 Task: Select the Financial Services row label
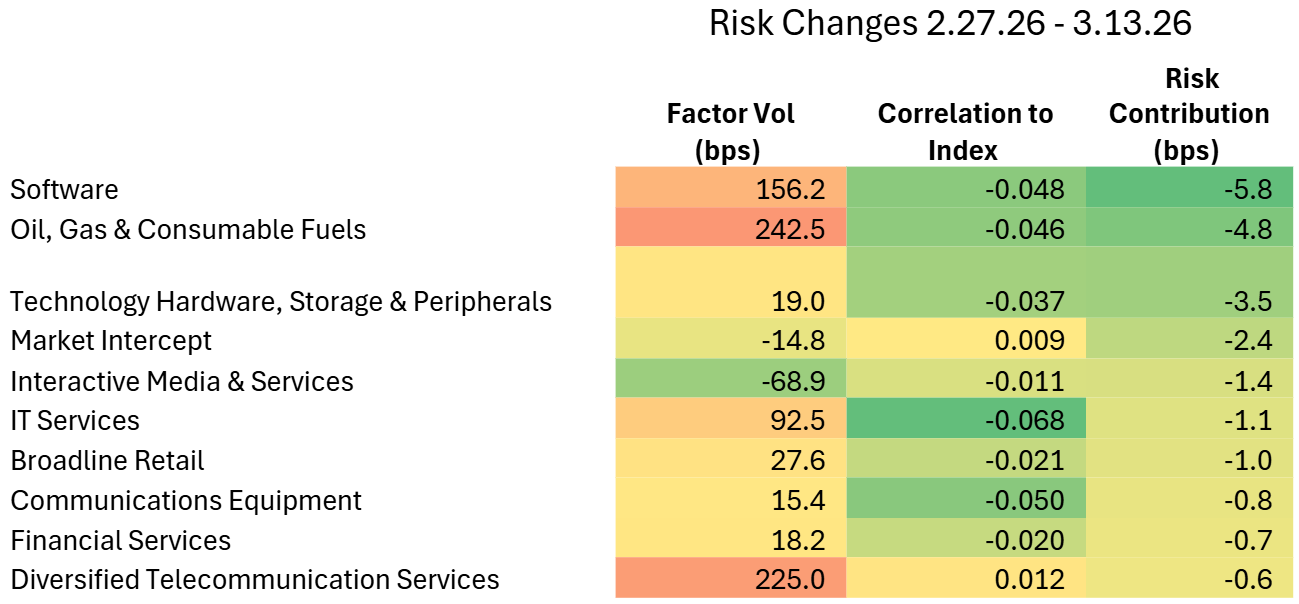(121, 540)
